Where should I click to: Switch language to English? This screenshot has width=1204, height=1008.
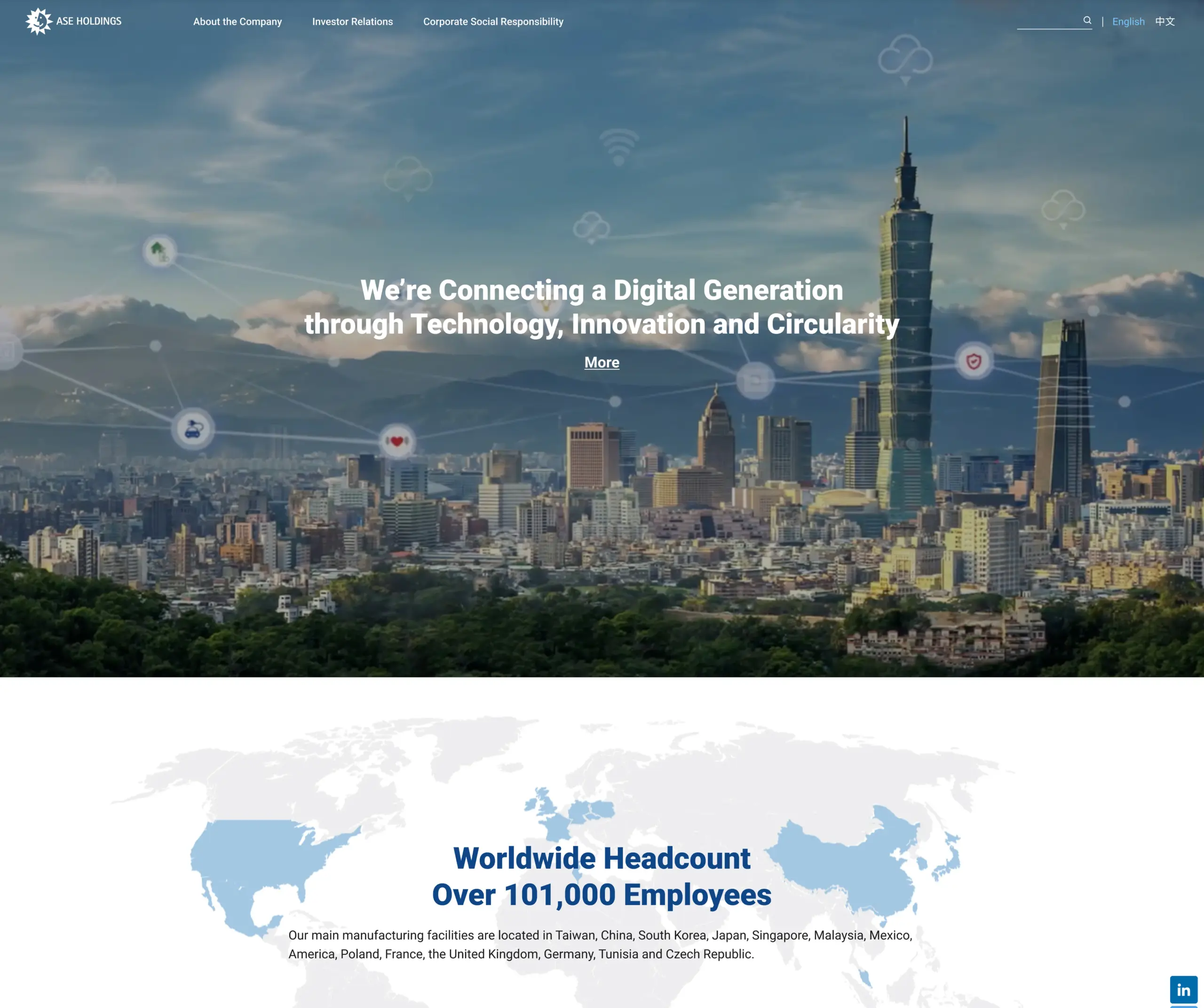click(1128, 22)
